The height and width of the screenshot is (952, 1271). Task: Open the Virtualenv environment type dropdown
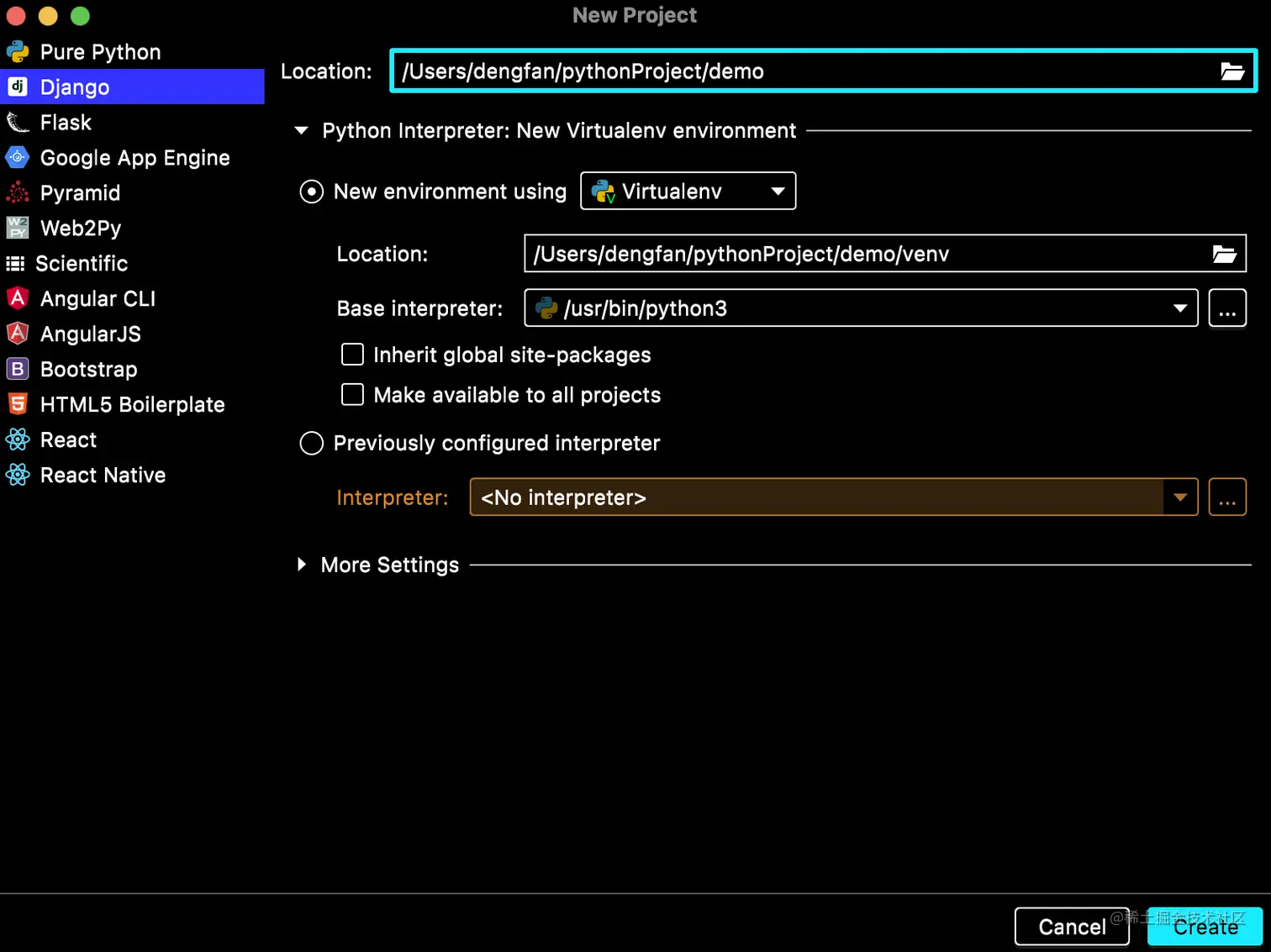[x=688, y=192]
